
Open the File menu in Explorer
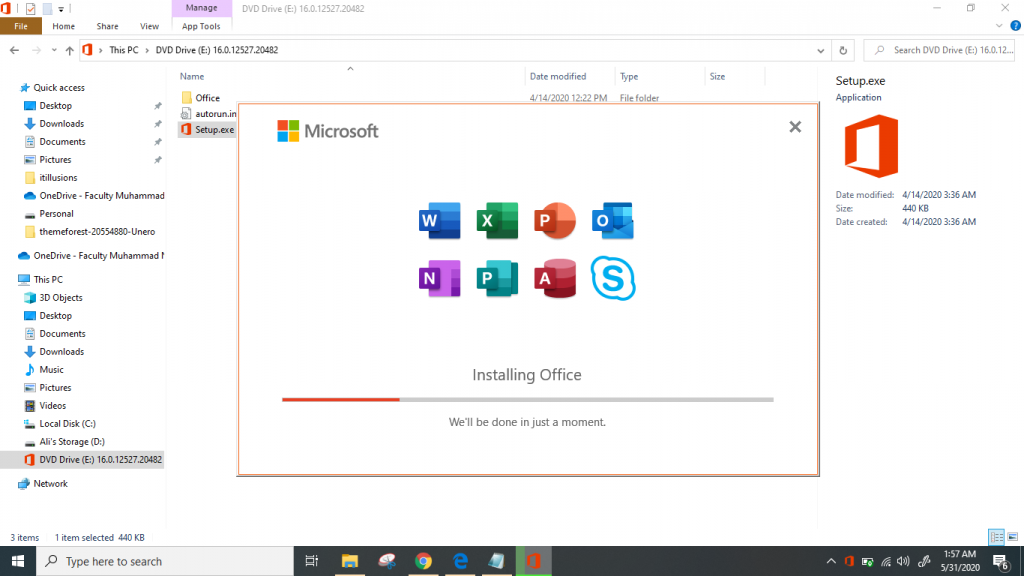(21, 26)
